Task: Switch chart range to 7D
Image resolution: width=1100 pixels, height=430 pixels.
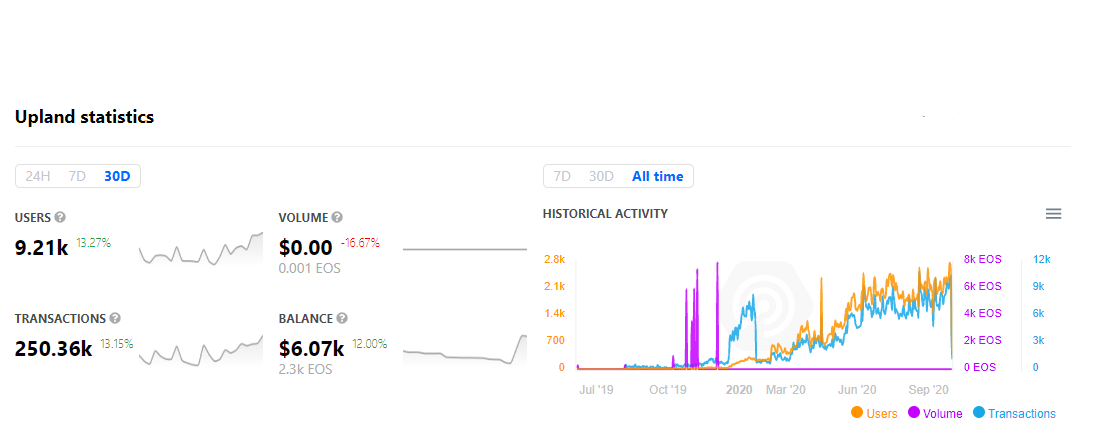Action: click(x=563, y=176)
